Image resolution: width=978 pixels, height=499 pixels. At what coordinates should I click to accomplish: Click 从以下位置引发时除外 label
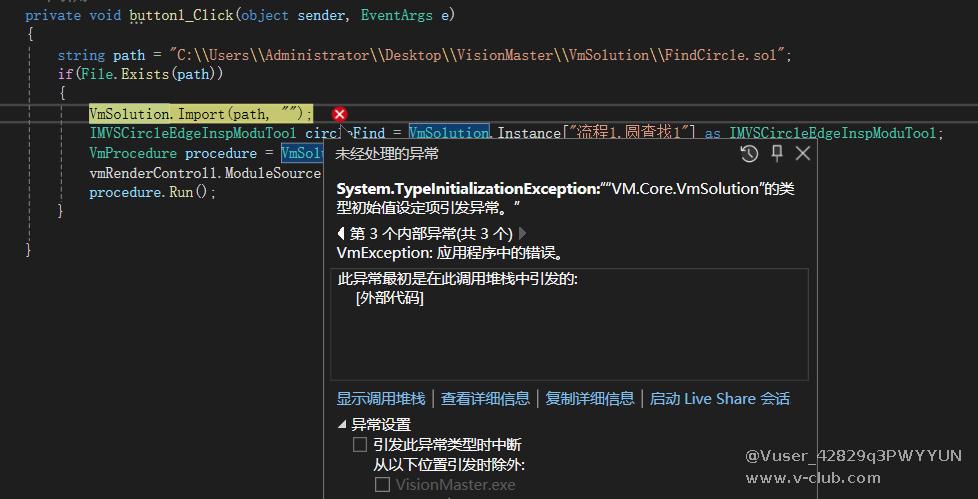[x=449, y=465]
